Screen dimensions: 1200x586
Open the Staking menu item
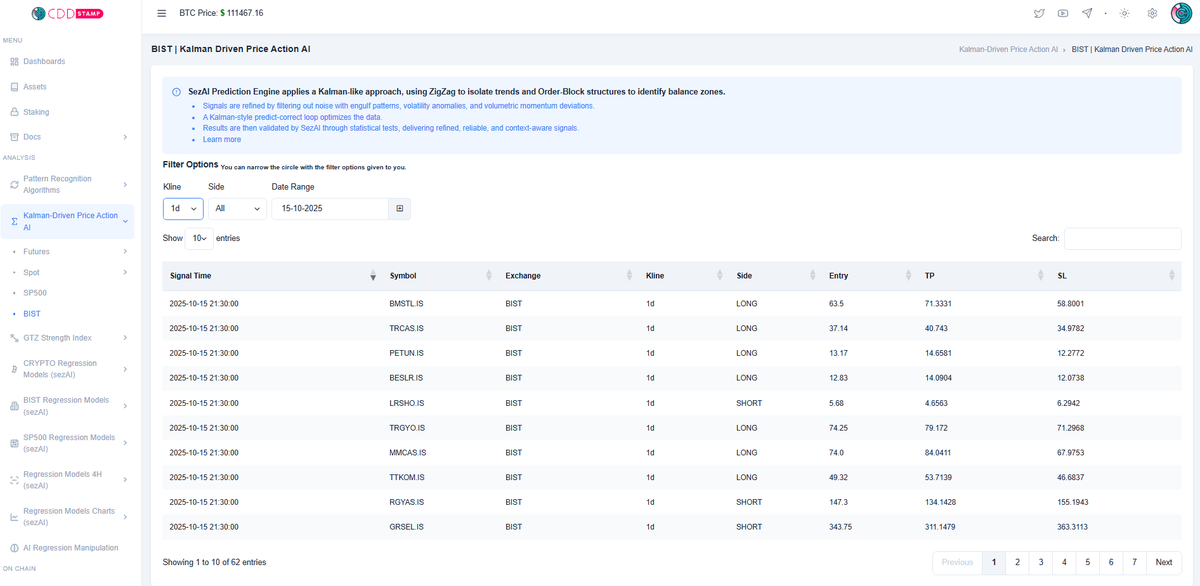pos(36,112)
